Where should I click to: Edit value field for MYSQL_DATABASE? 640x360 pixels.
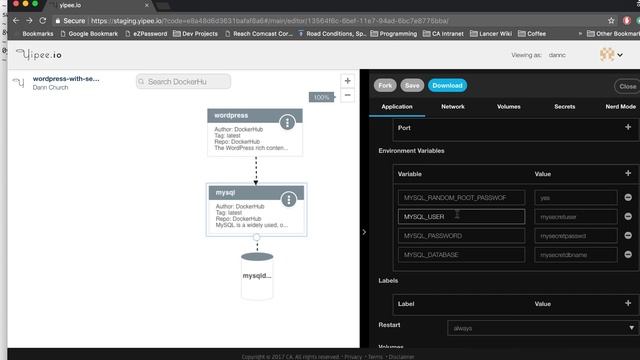(x=576, y=254)
